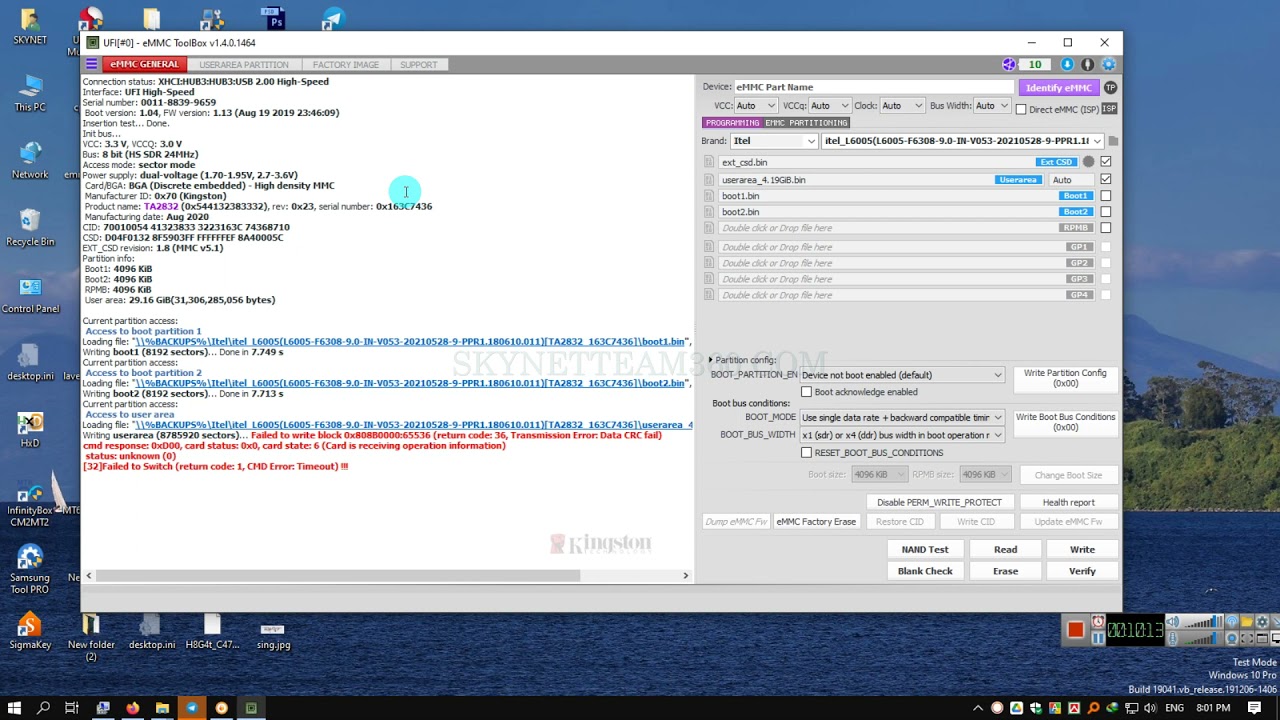Click the file icon beside userarea_4.19GiB.bin
This screenshot has width=1280, height=720.
[709, 180]
